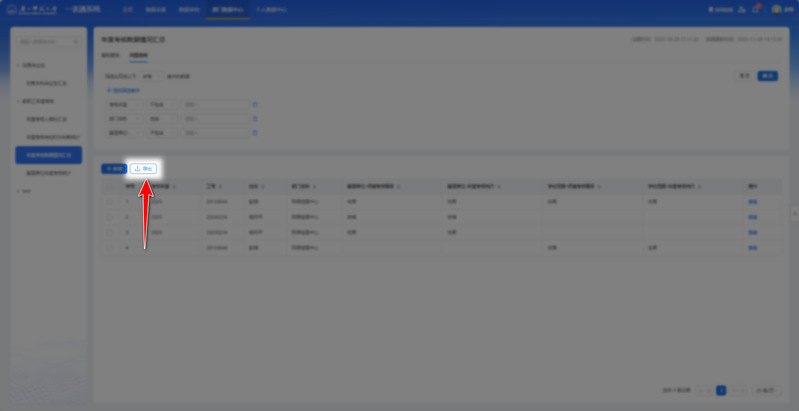Click the Export (导出) button above the table

[x=143, y=169]
